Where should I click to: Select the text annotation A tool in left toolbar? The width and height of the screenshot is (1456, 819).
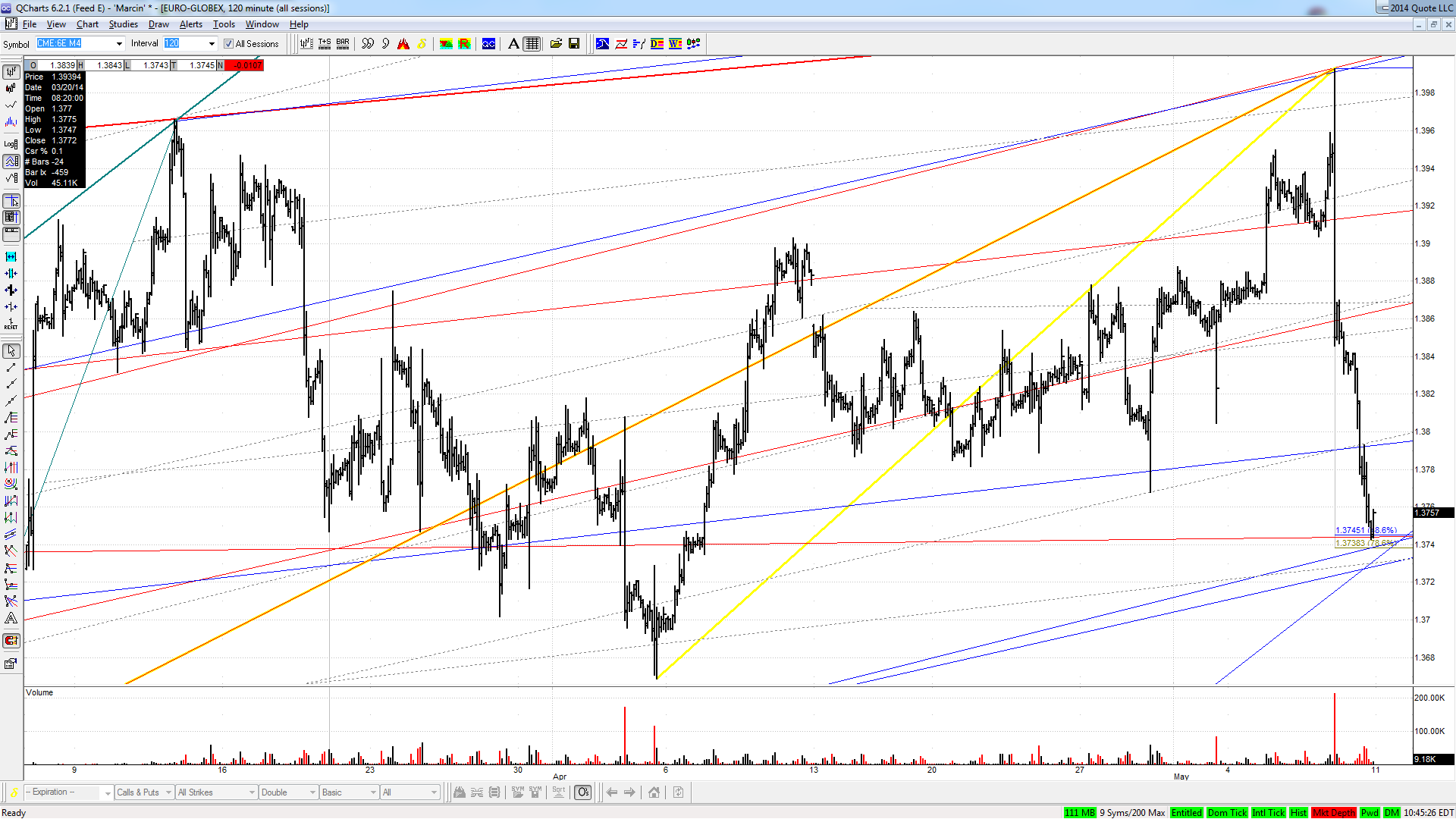[x=11, y=619]
